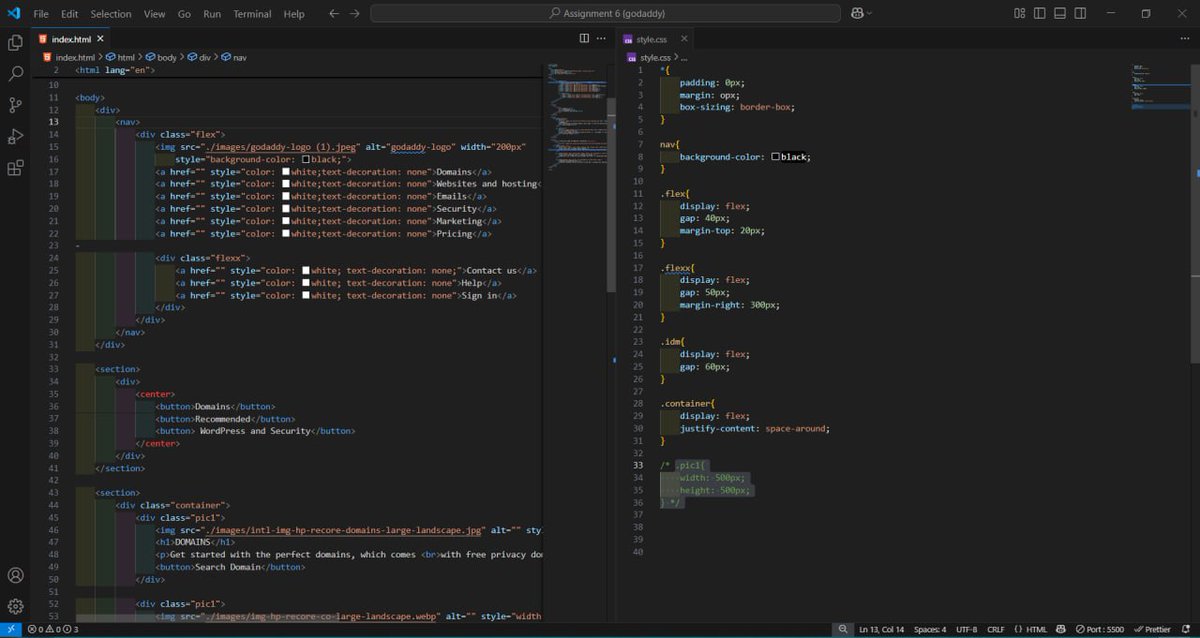Open the Manage gear menu

(15, 606)
